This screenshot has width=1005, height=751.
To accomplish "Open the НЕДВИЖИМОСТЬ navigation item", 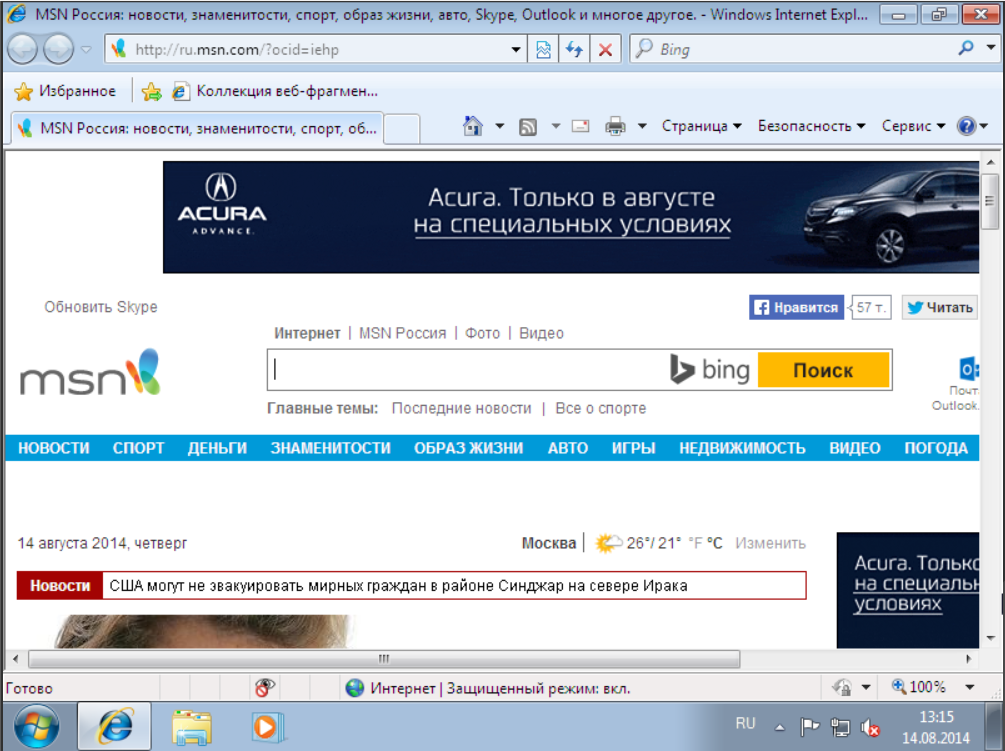I will point(742,448).
